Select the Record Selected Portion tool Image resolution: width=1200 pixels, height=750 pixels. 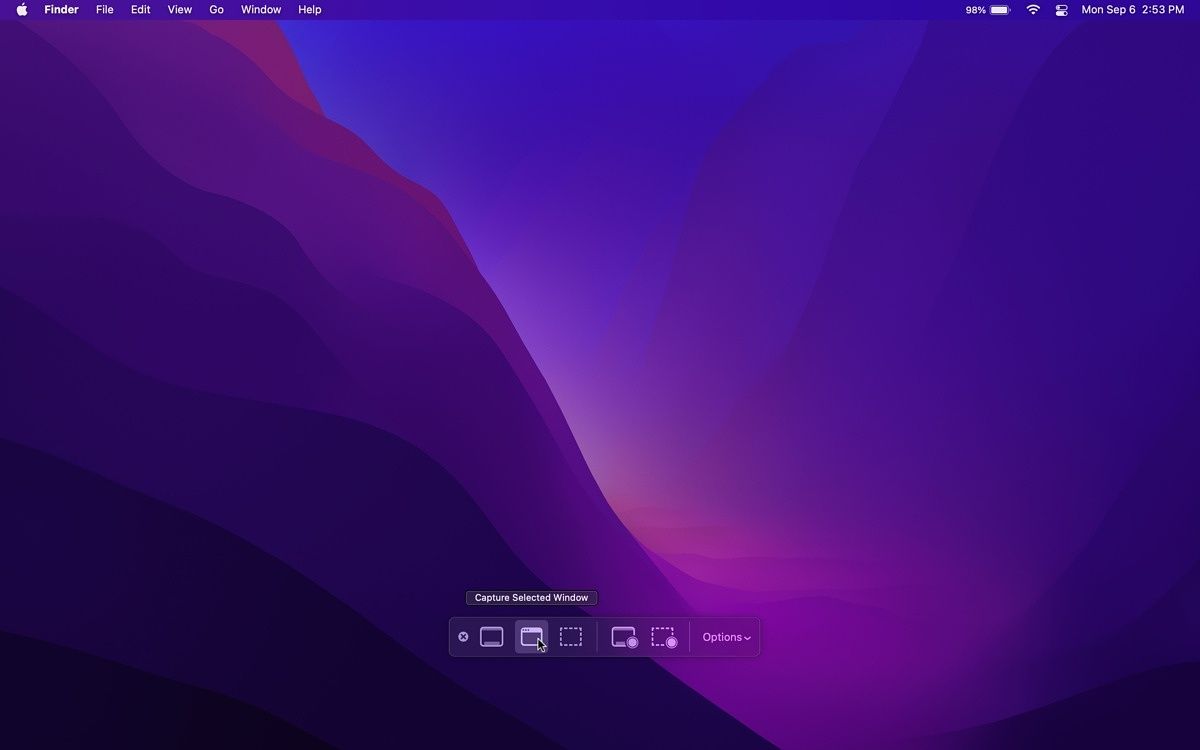pyautogui.click(x=663, y=637)
